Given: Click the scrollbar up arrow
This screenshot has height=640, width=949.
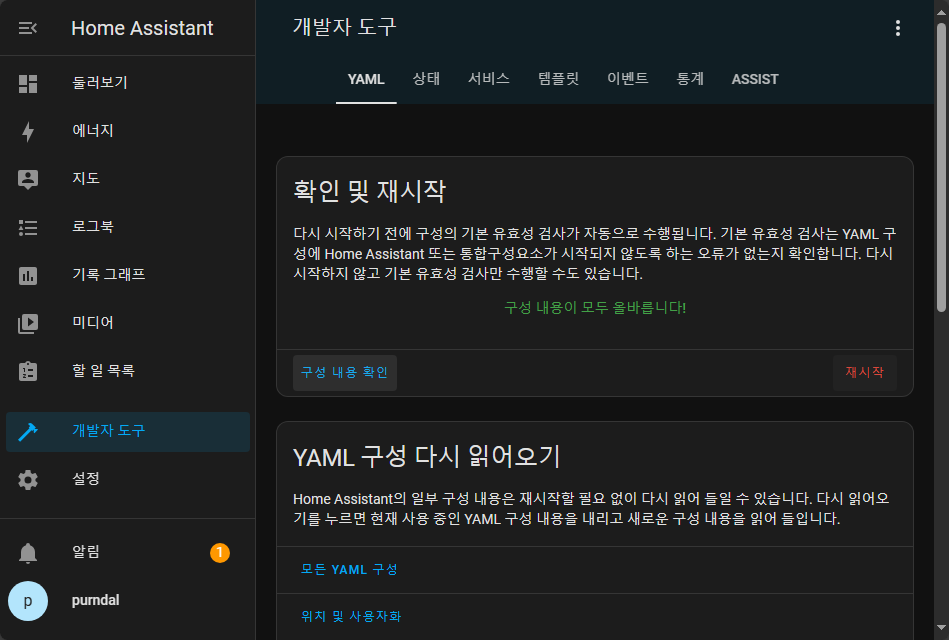Looking at the screenshot, I should point(941,12).
